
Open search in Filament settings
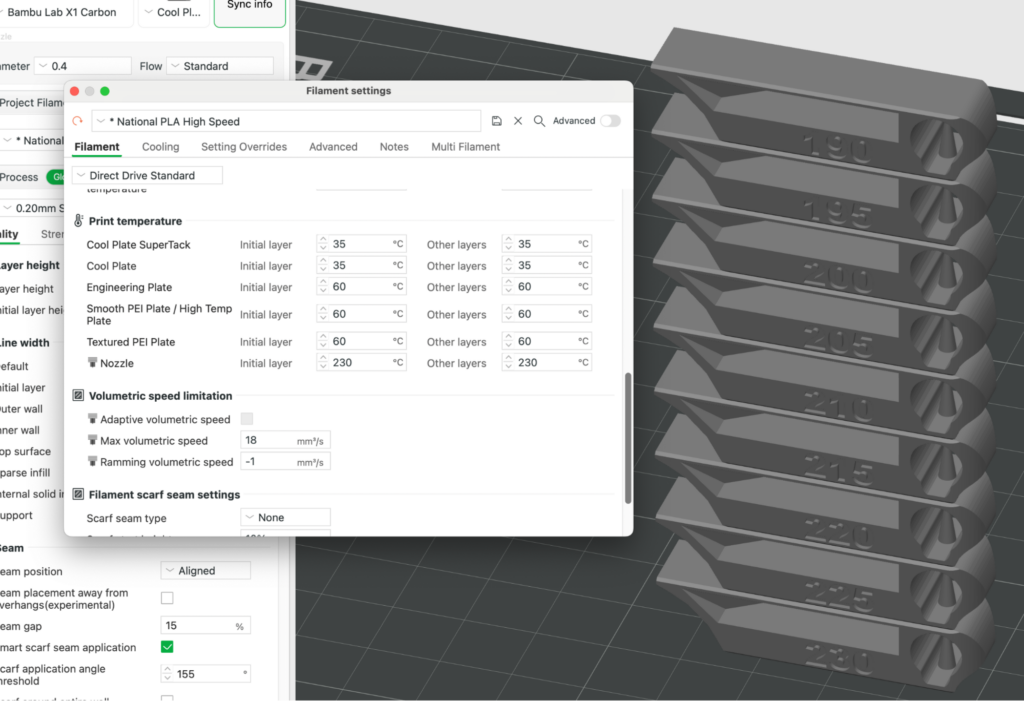coord(539,121)
